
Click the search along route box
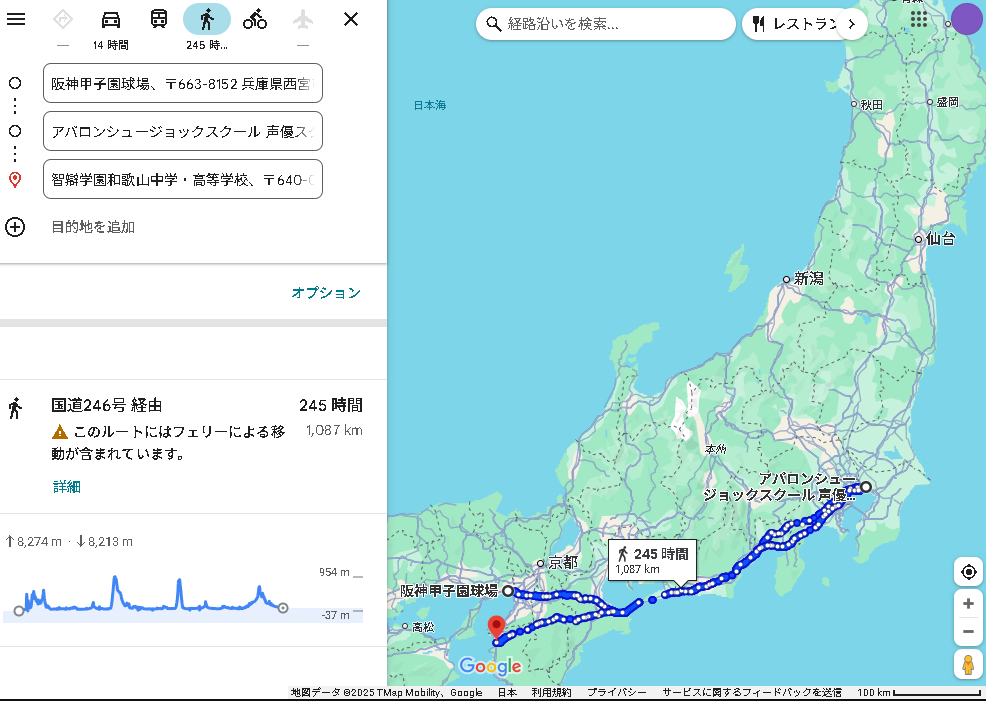coord(606,24)
